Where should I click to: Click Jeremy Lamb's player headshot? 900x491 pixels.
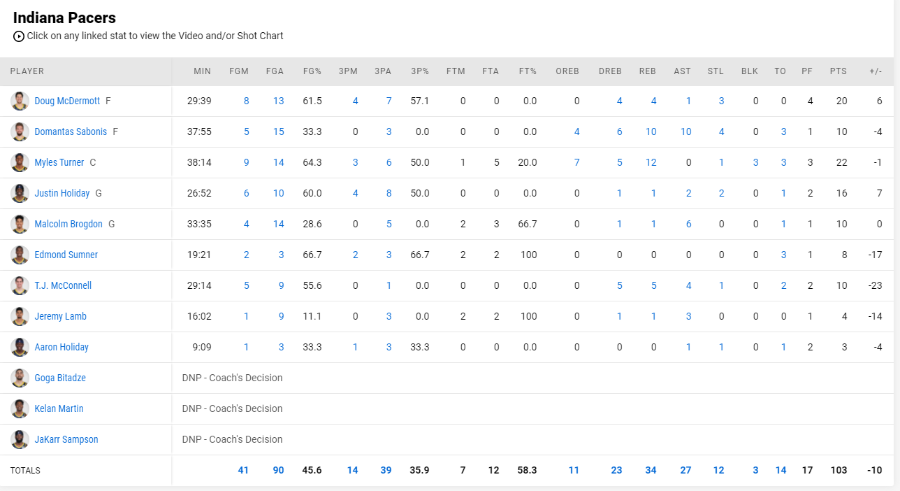(20, 316)
